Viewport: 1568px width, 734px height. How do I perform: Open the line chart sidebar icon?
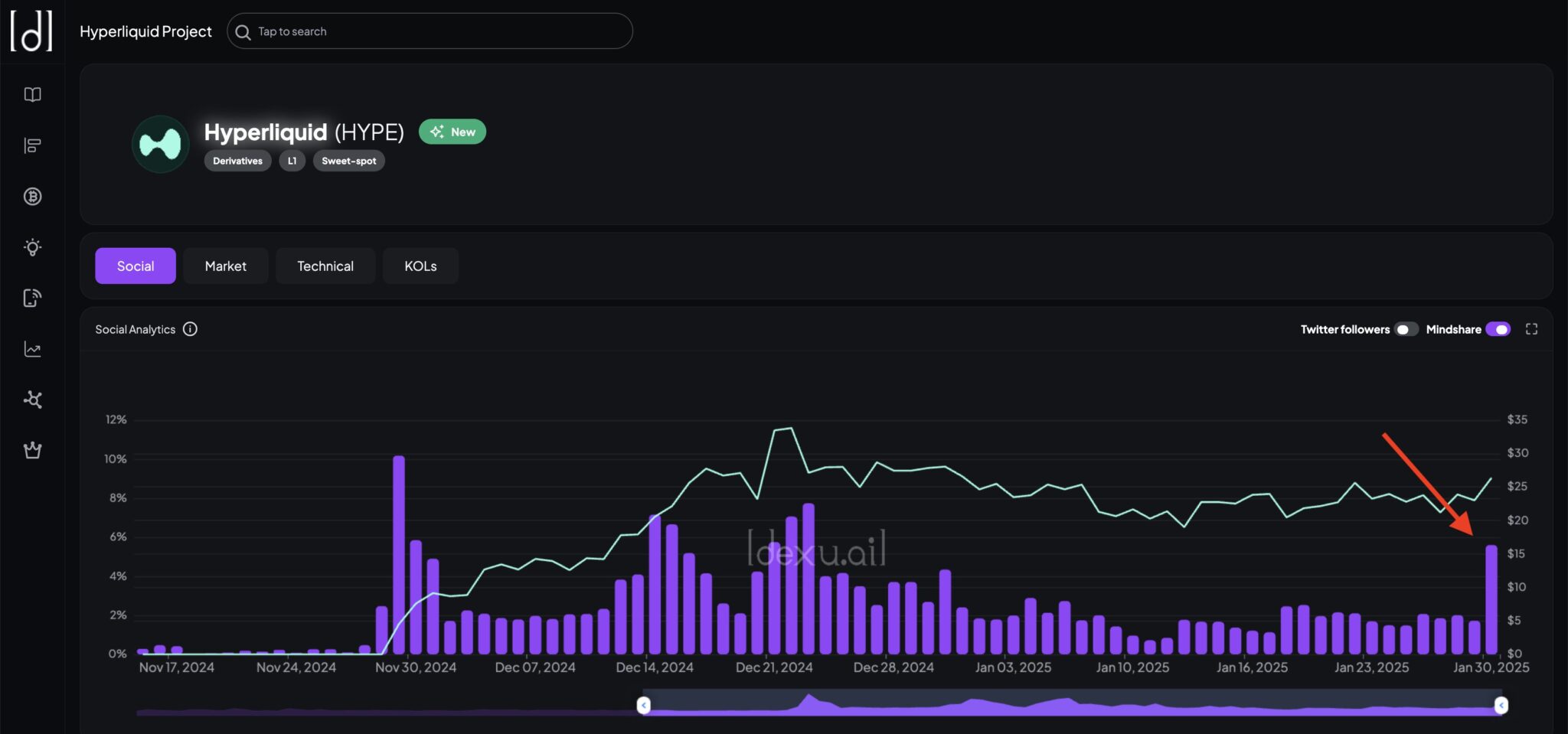point(32,349)
